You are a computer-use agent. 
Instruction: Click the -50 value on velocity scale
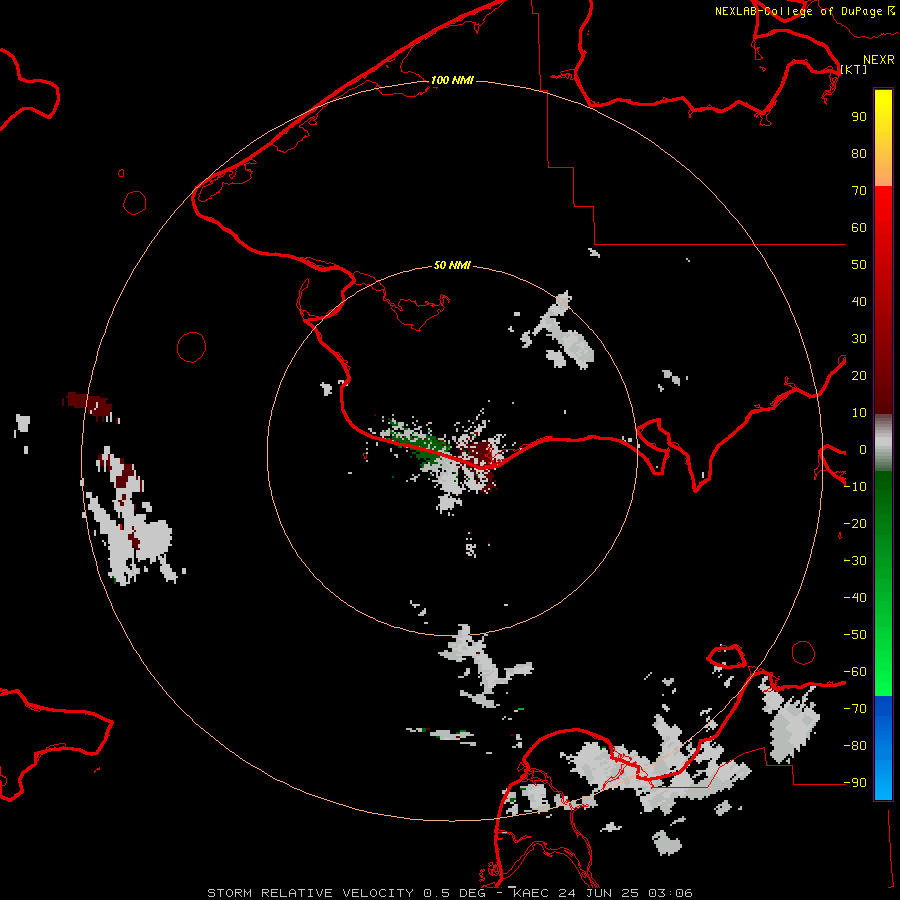855,635
